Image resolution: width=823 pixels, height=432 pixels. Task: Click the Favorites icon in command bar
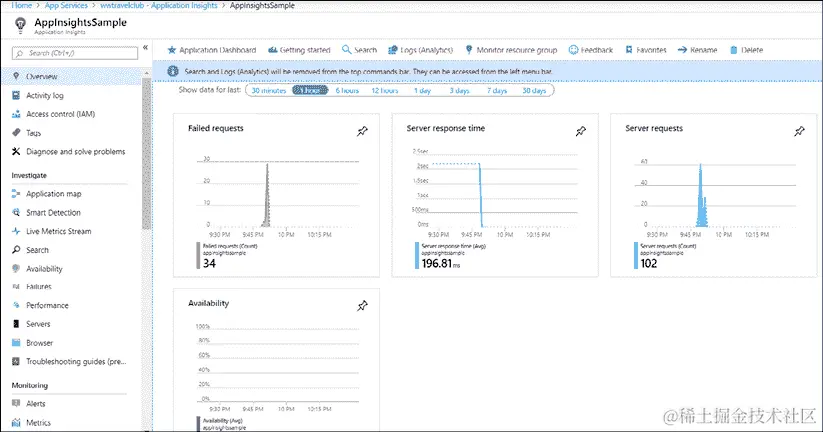tap(629, 50)
